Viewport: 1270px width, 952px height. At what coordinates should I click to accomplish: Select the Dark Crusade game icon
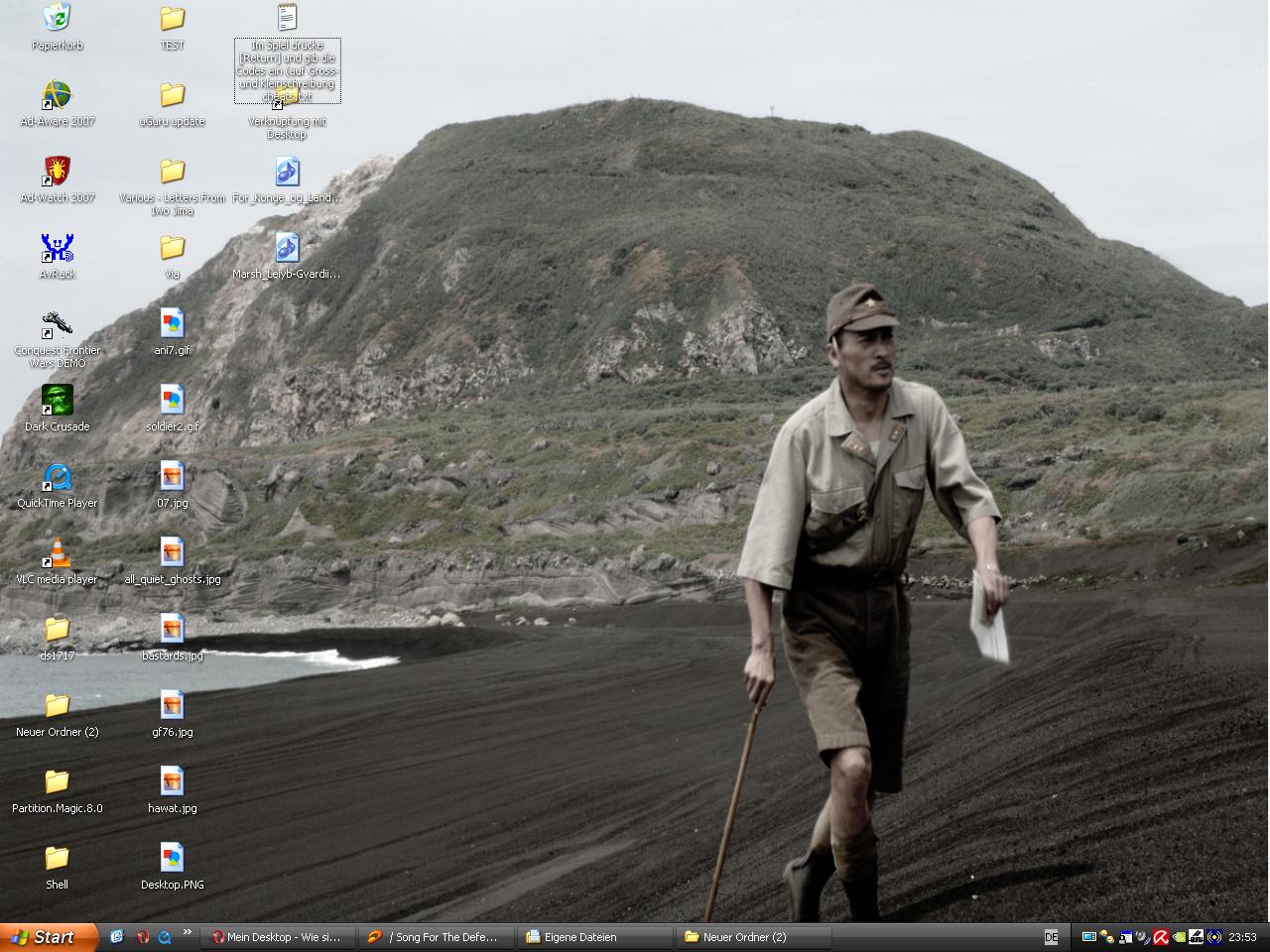[58, 402]
